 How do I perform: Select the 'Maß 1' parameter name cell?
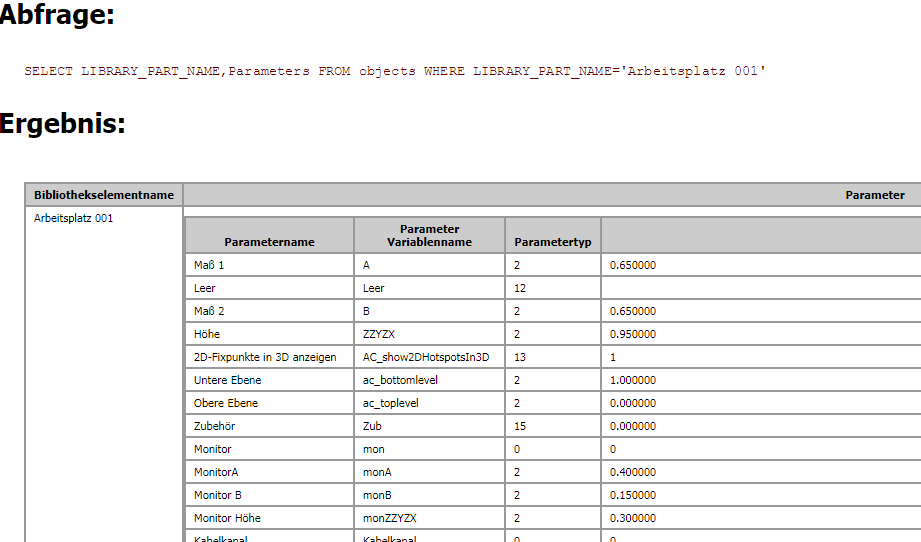coord(270,265)
